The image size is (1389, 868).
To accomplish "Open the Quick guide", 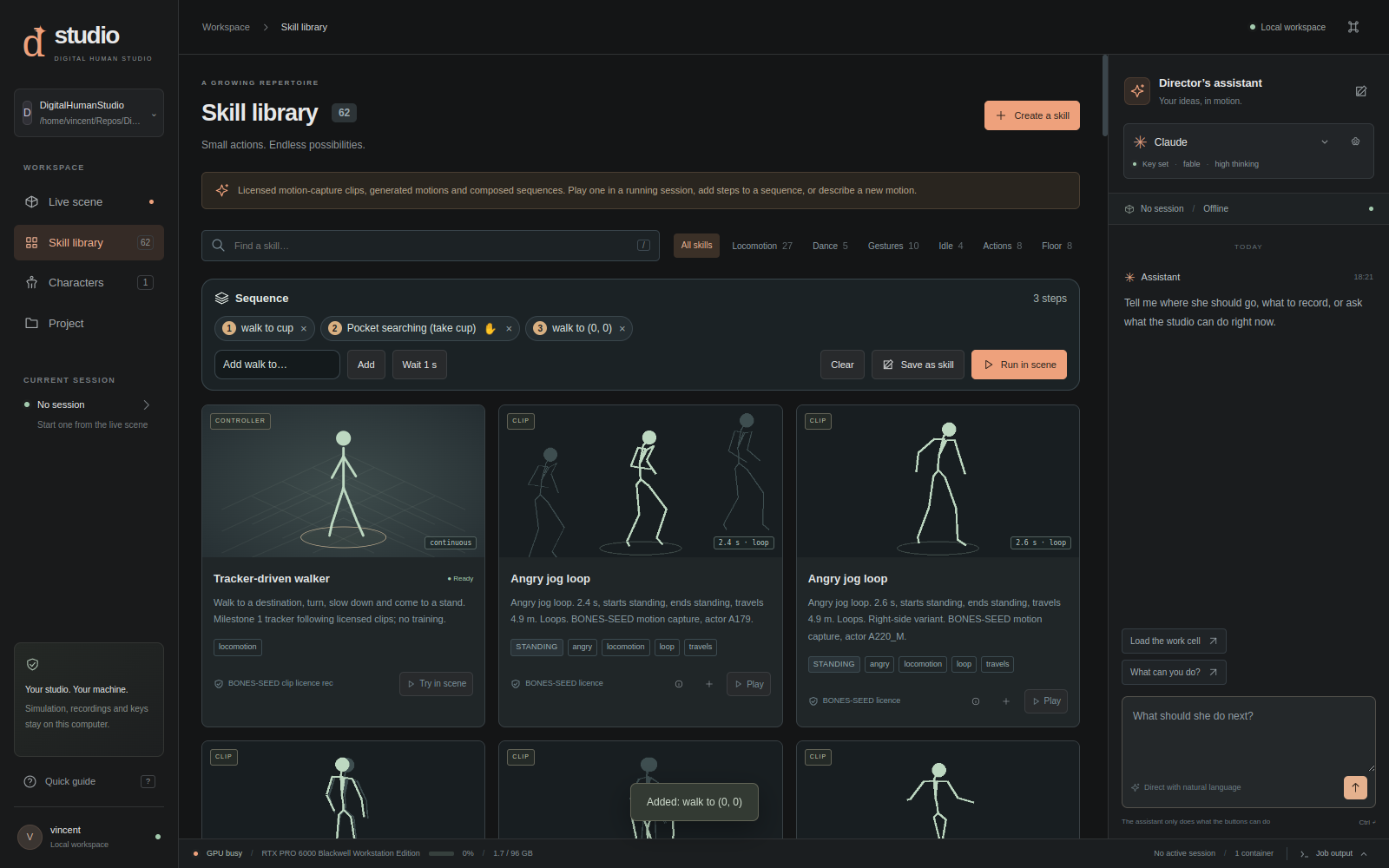I will coord(89,781).
